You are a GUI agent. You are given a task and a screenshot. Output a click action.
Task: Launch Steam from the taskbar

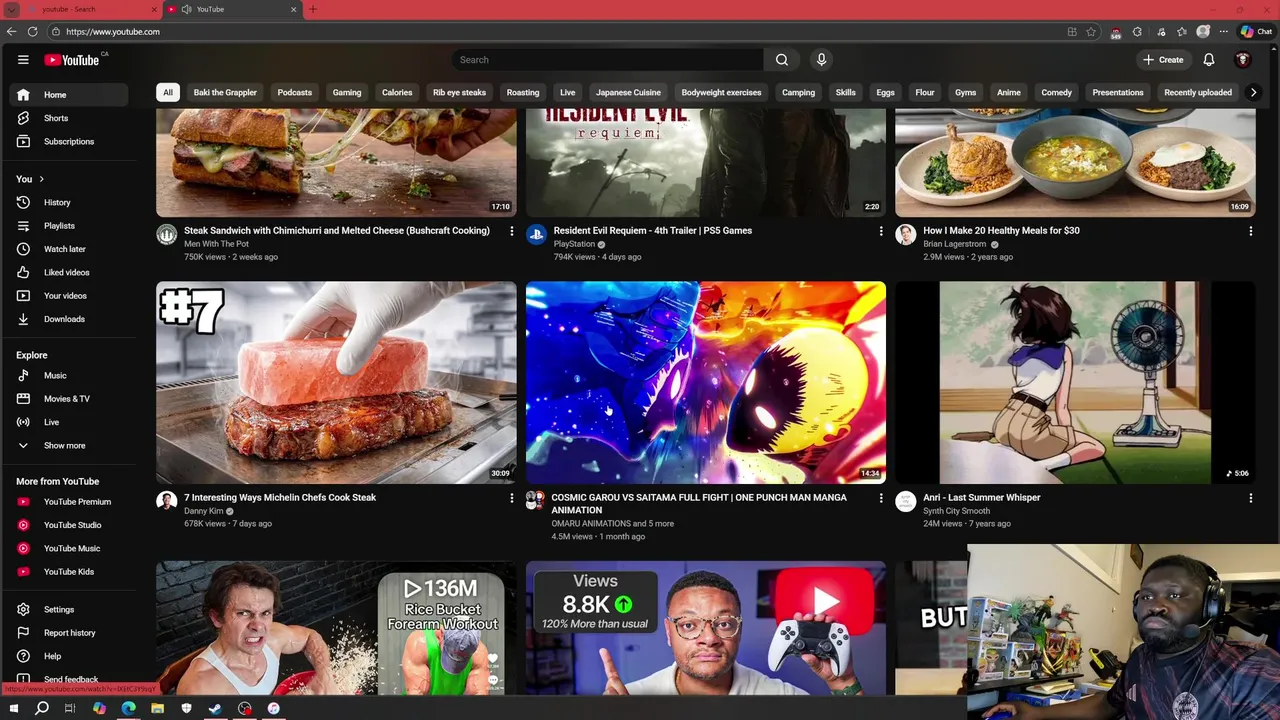click(x=215, y=708)
